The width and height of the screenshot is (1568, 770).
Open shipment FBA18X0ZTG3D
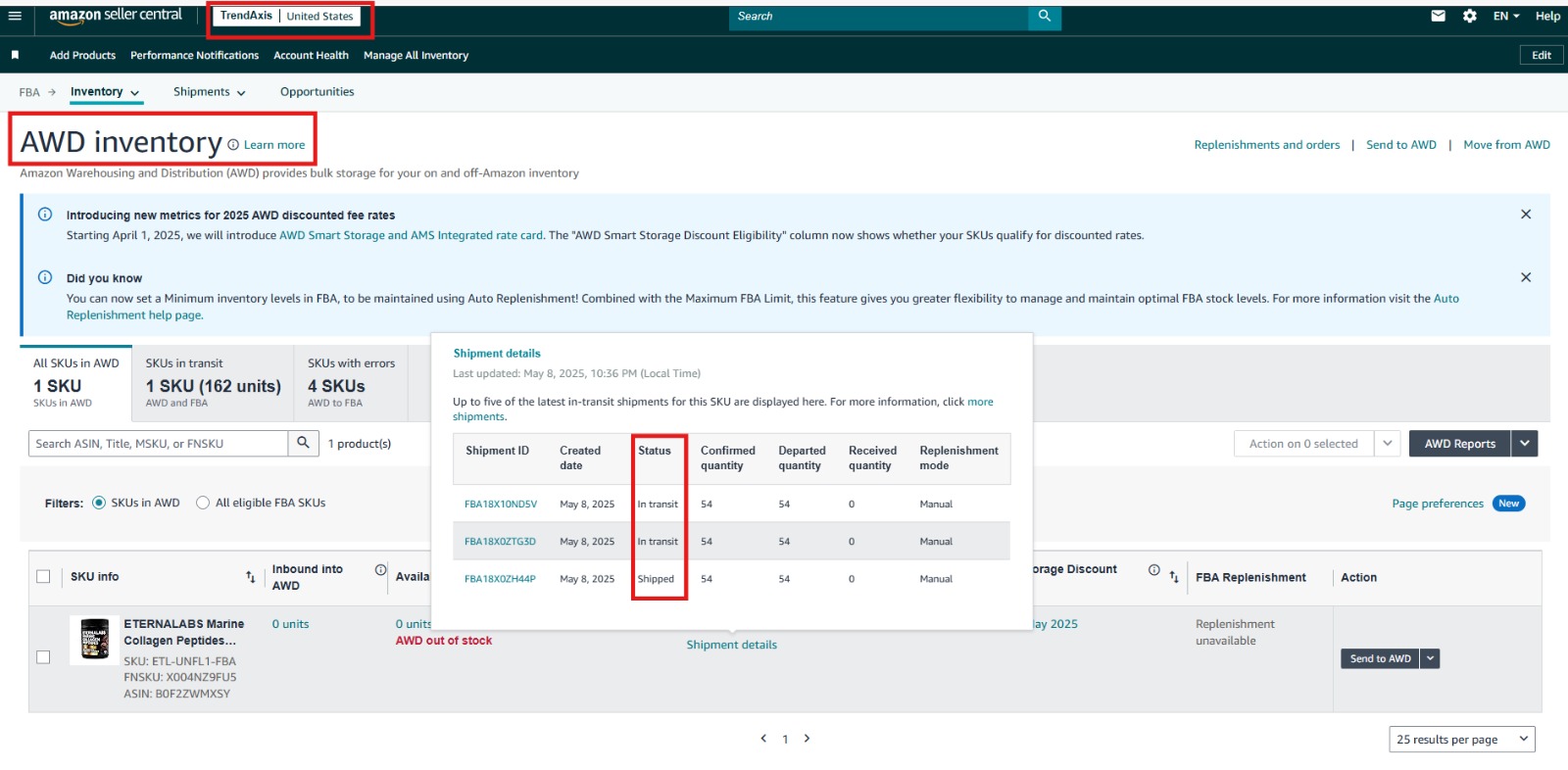click(x=500, y=542)
